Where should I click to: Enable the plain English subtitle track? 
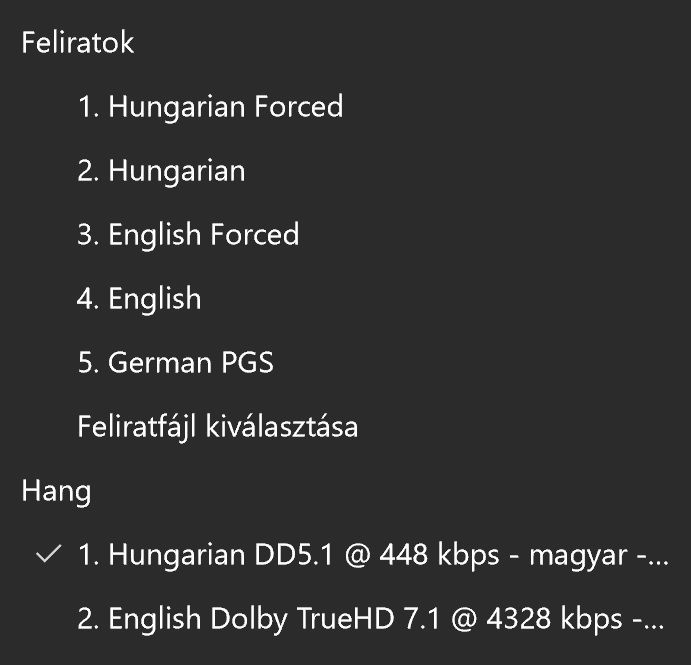tap(139, 298)
